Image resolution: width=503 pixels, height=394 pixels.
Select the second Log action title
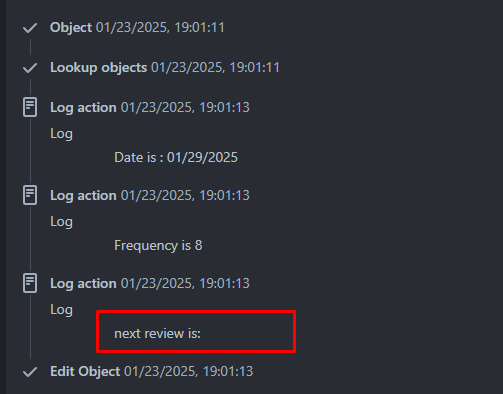point(83,196)
